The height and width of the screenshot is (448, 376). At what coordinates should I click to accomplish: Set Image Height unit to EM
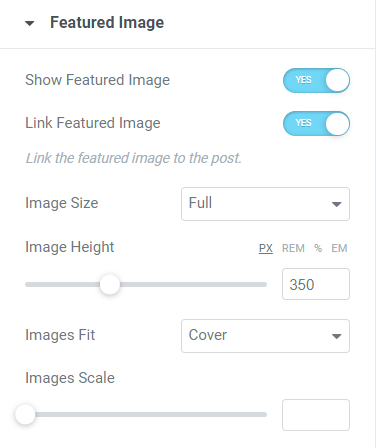[339, 248]
